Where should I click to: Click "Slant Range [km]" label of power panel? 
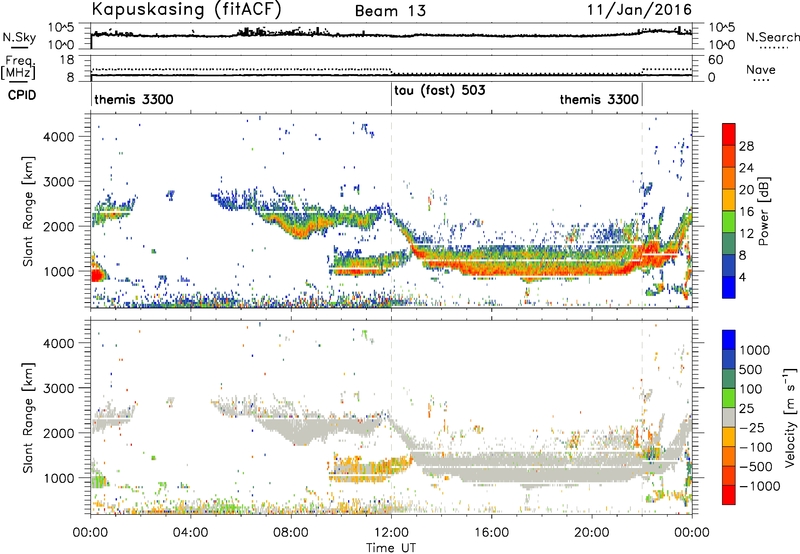pos(28,211)
